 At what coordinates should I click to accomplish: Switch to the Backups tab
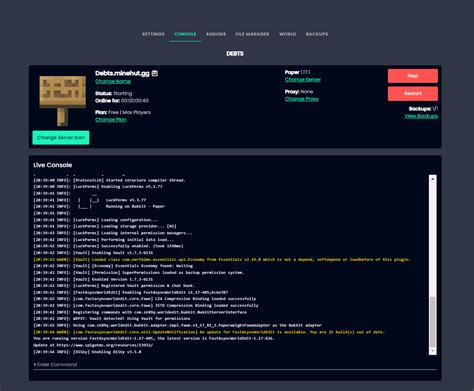click(317, 34)
